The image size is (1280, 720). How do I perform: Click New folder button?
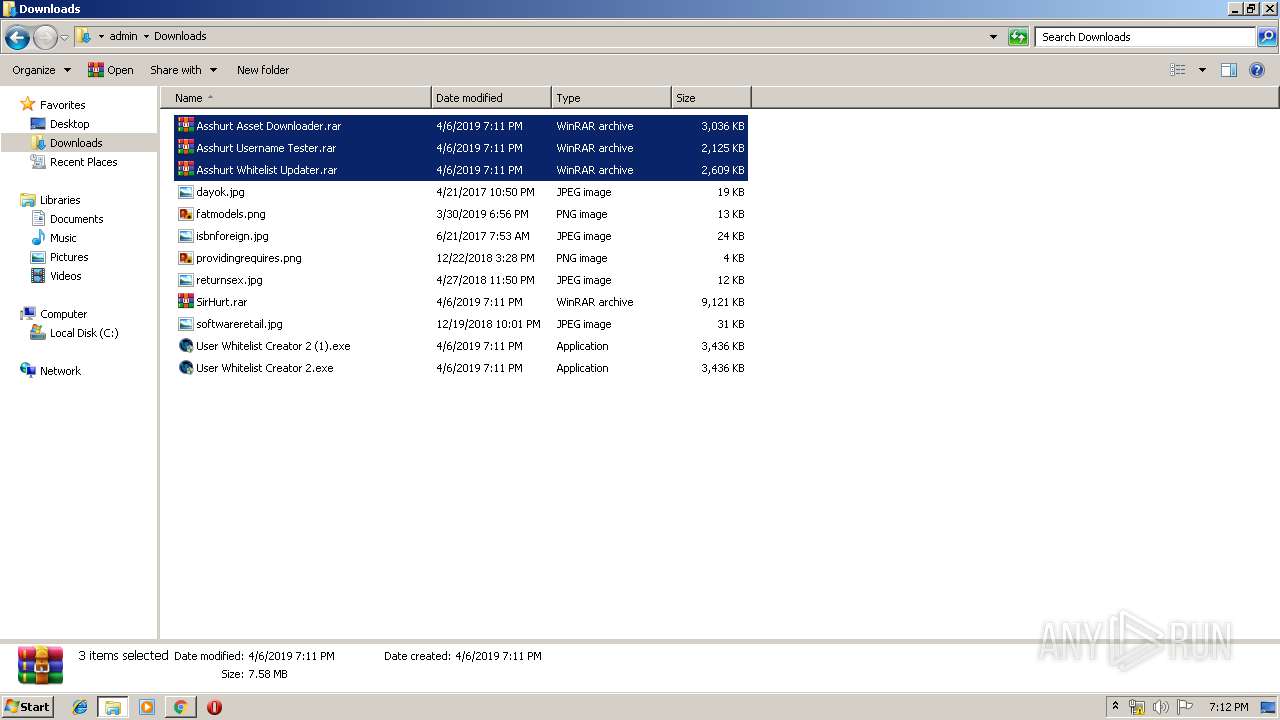coord(263,70)
